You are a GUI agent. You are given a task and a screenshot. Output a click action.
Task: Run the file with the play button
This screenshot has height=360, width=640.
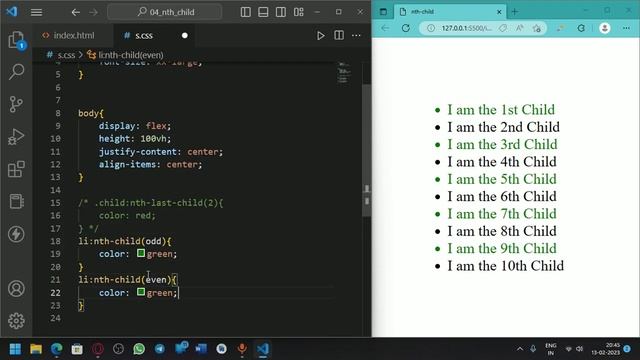point(321,36)
